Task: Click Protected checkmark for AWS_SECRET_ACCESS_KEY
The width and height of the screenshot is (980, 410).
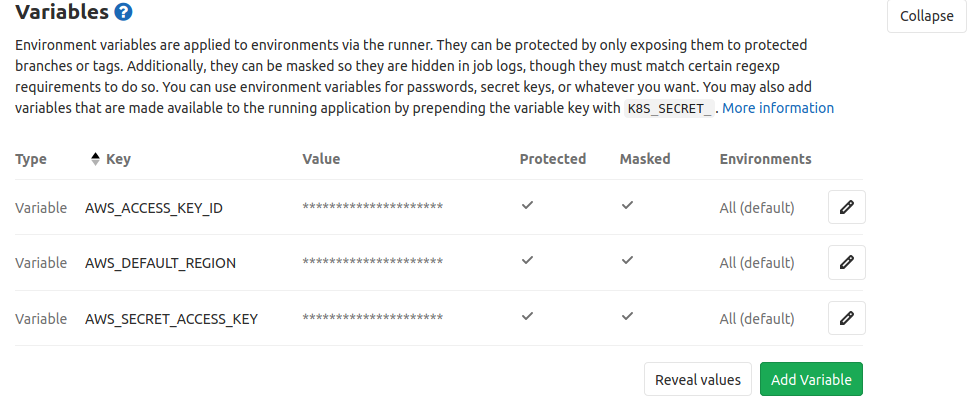Action: click(x=527, y=316)
